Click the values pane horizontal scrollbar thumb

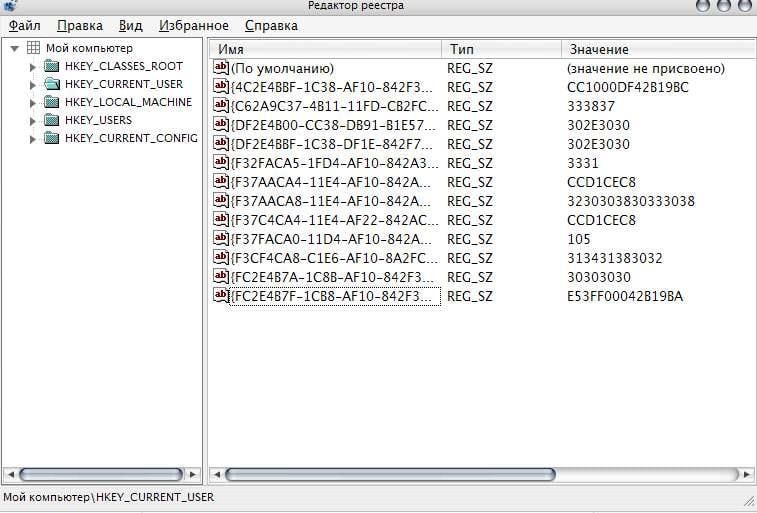tap(390, 474)
